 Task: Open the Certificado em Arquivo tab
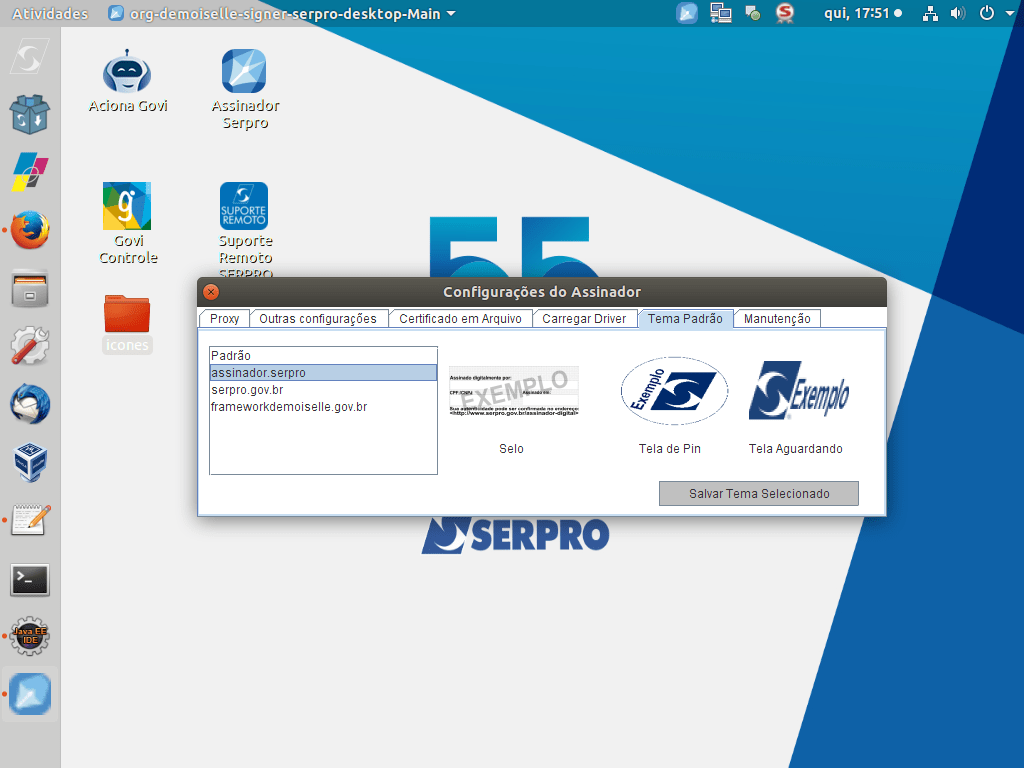460,319
